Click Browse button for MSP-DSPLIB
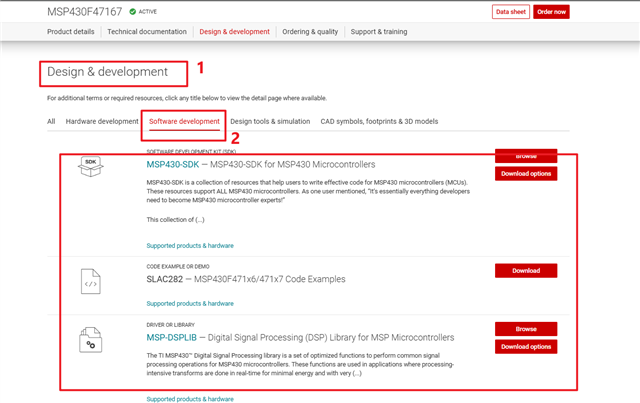The image size is (640, 403). click(x=526, y=329)
